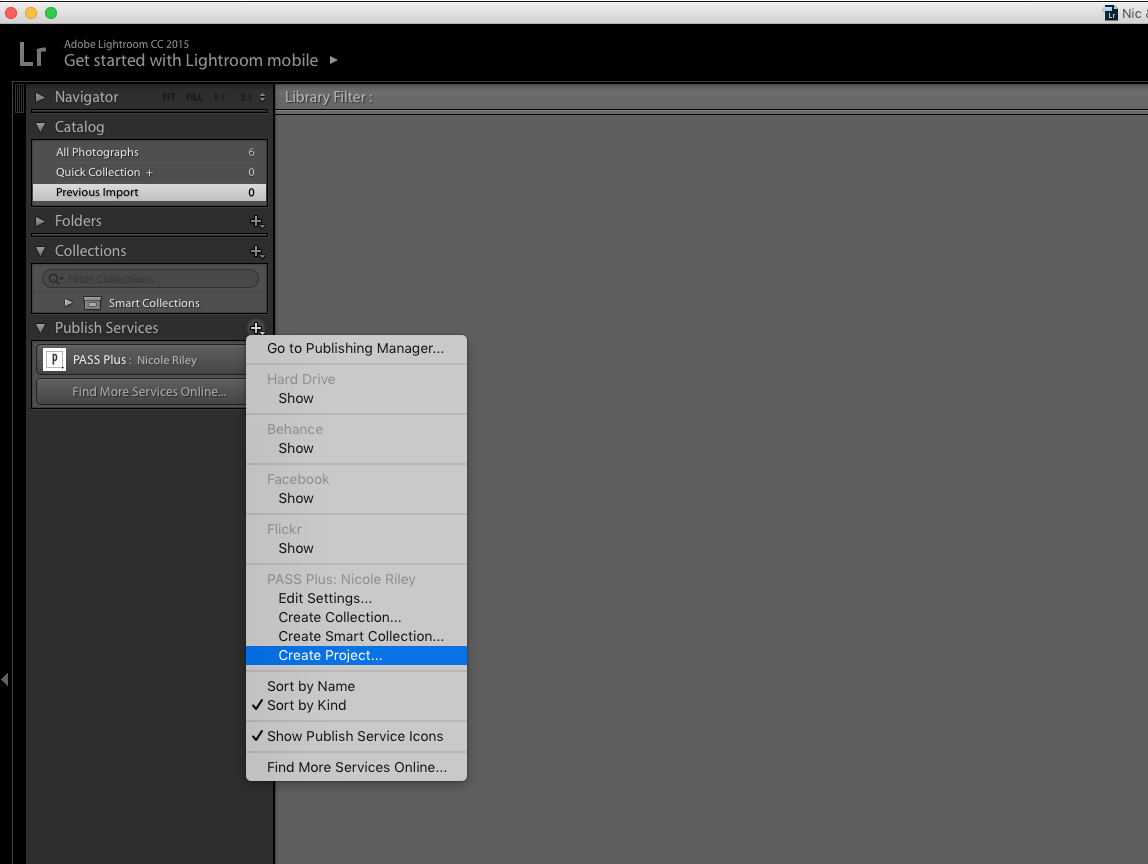Viewport: 1148px width, 864px height.
Task: Add to Quick Collection plus marker
Action: (149, 173)
